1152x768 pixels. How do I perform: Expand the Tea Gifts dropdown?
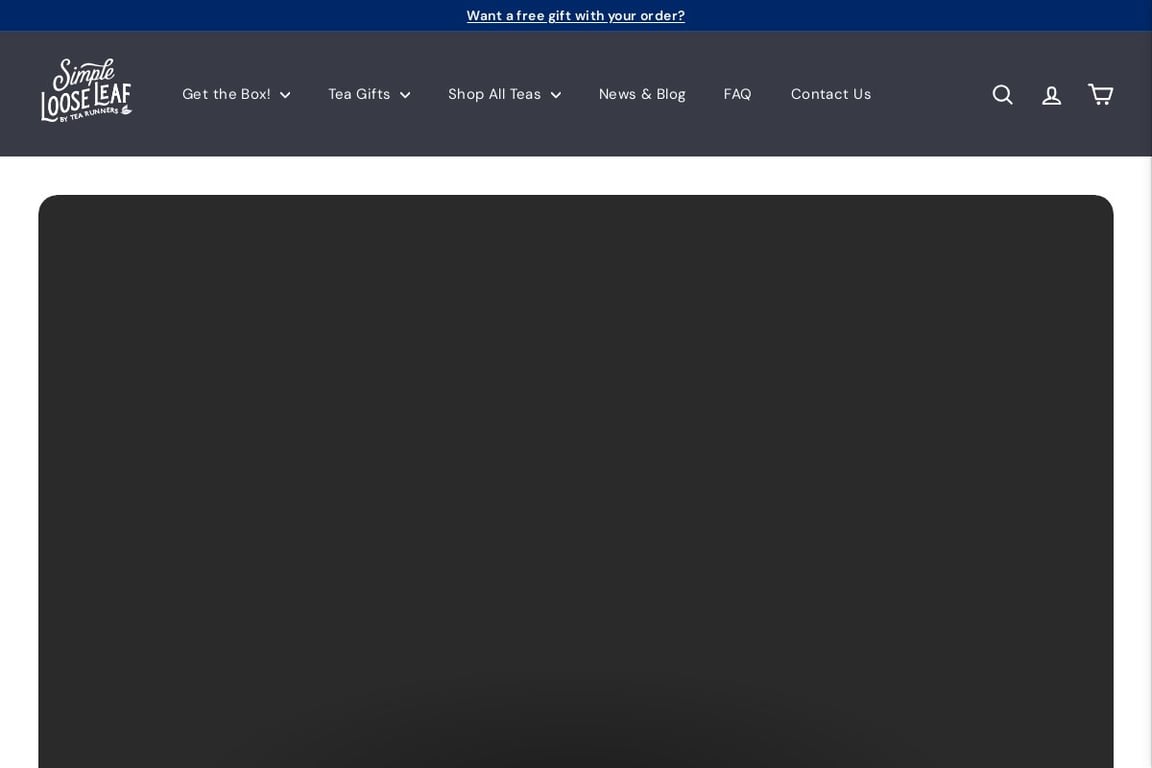(x=369, y=94)
